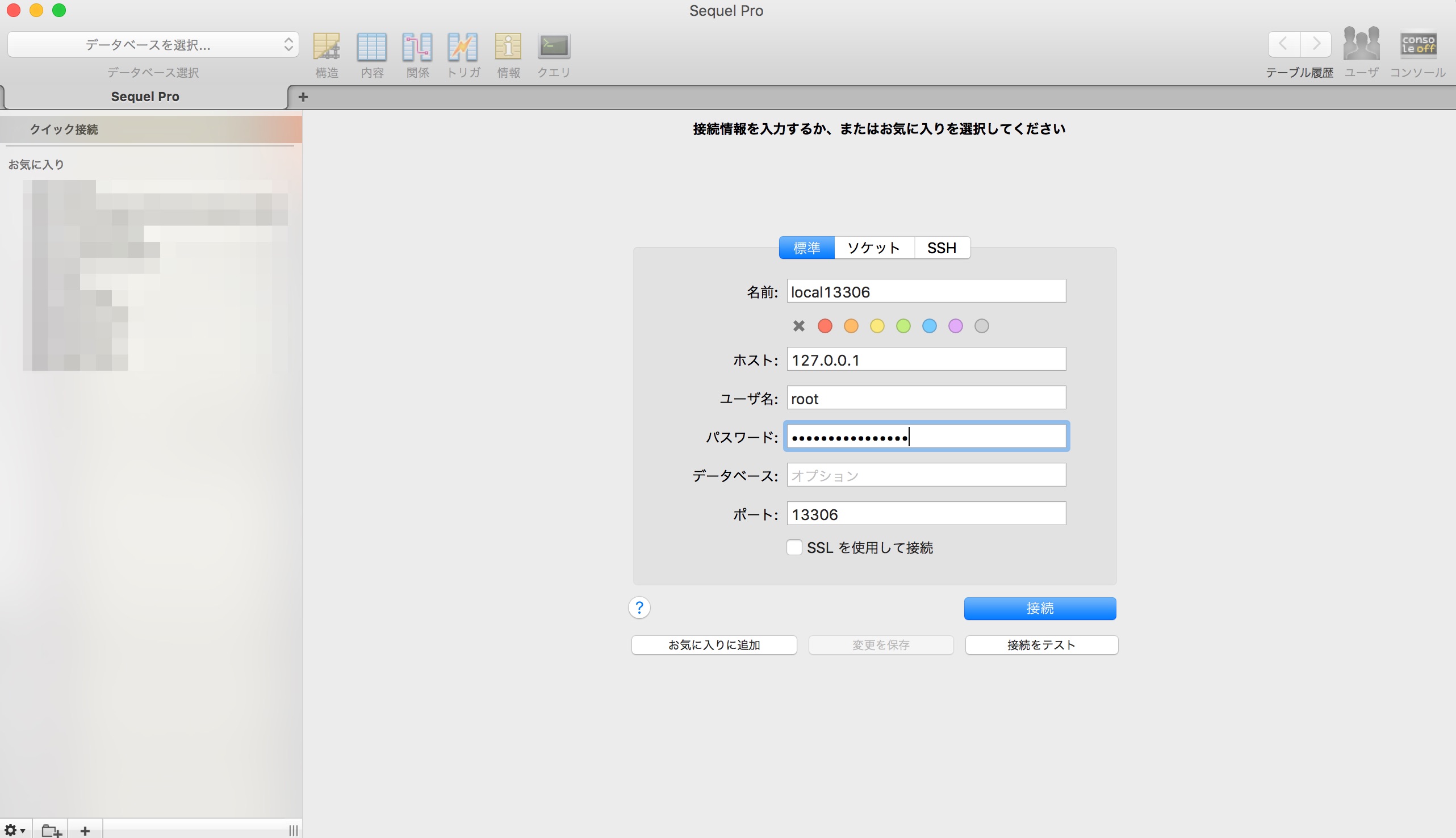Click the ユーザ名 field containing root
The width and height of the screenshot is (1456, 838).
point(926,397)
